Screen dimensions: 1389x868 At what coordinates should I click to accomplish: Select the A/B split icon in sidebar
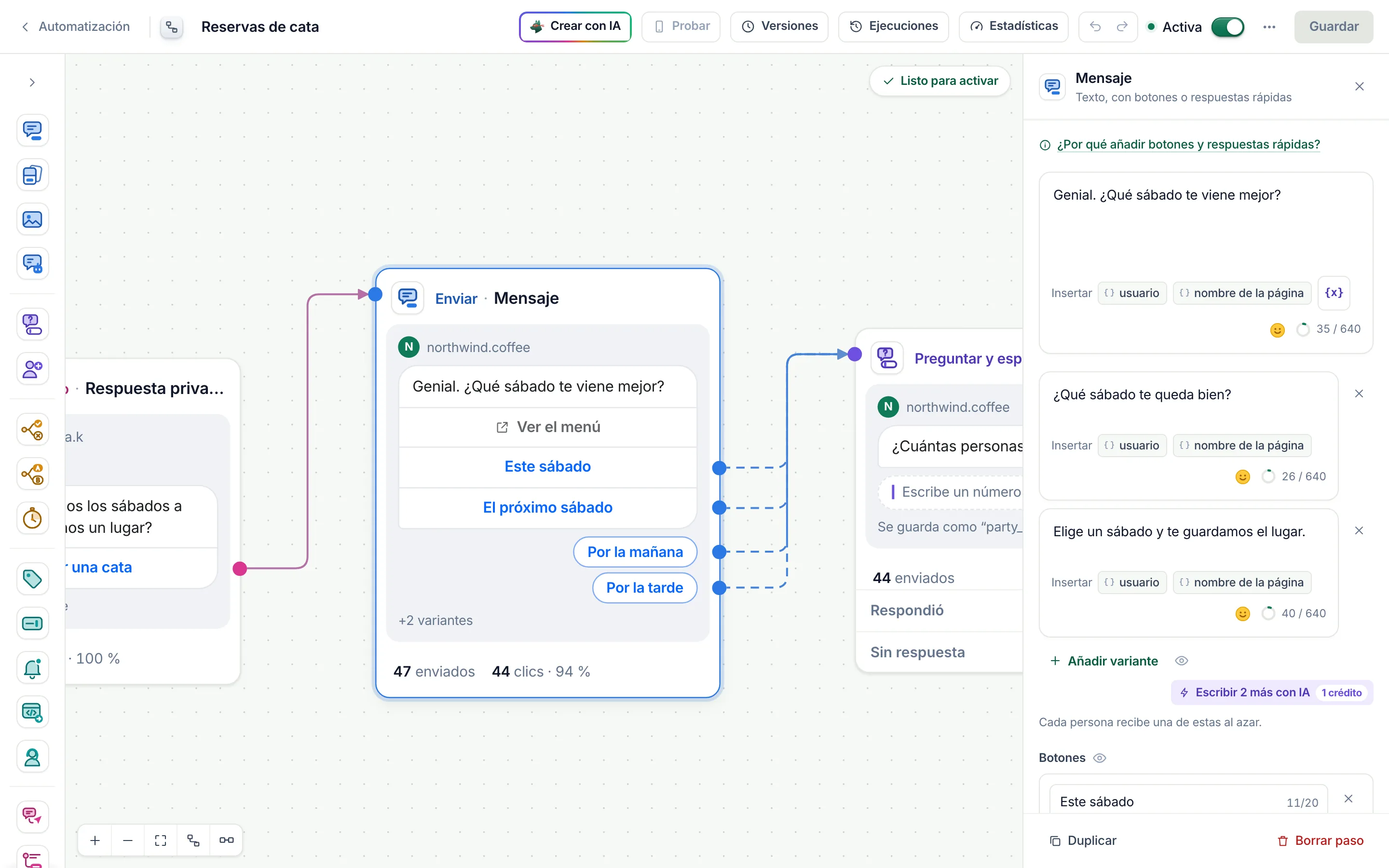click(x=32, y=474)
